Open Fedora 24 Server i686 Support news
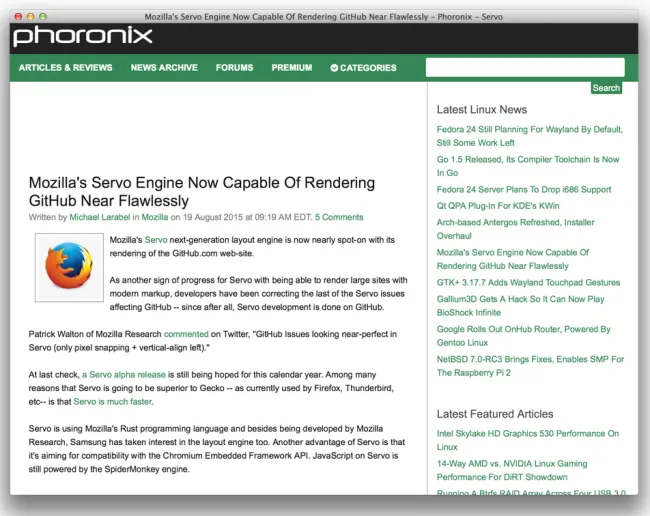 point(524,189)
